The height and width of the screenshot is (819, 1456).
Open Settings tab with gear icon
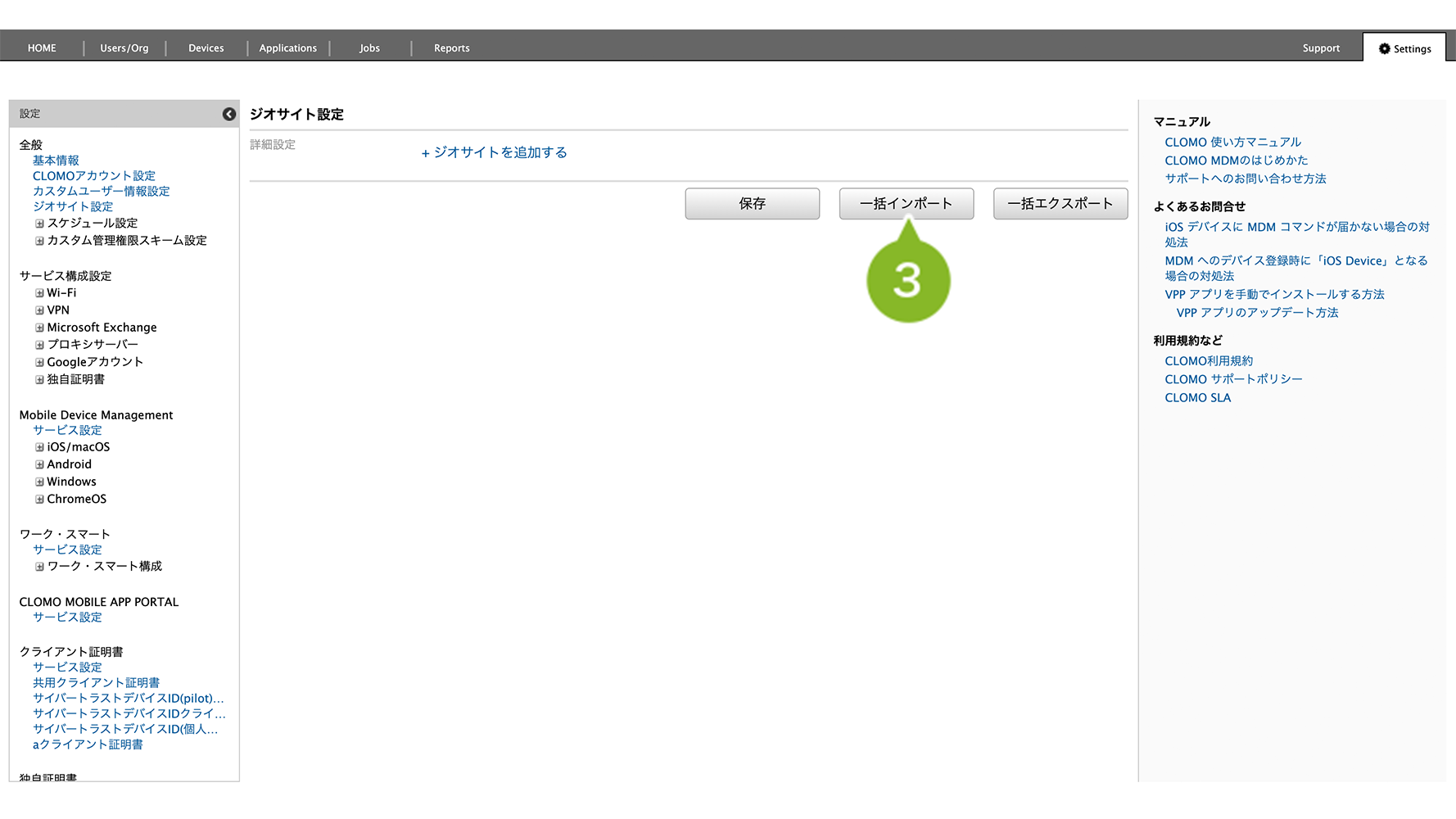click(1404, 48)
